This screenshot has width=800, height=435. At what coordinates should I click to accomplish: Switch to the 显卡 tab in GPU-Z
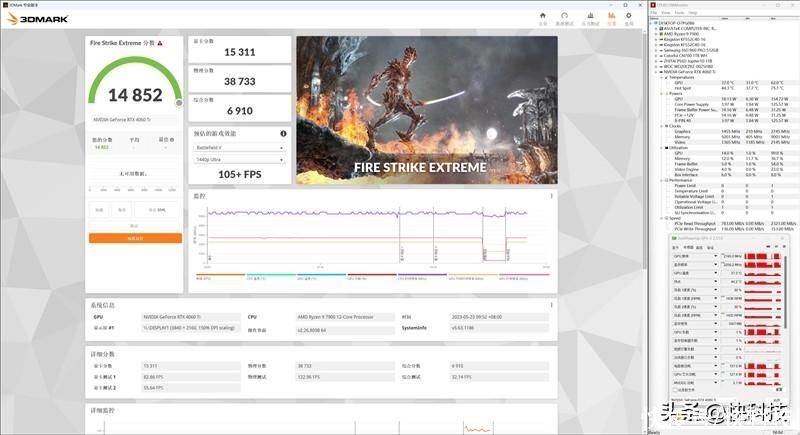[x=676, y=248]
